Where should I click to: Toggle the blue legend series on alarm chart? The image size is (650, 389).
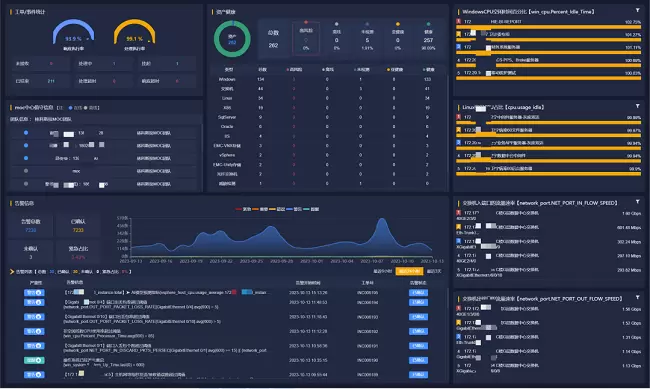(294, 209)
